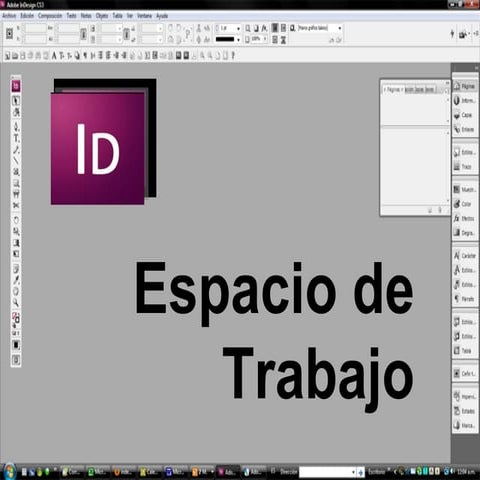Image resolution: width=480 pixels, height=480 pixels.
Task: Collapse the floating Páginas panel to icons
Action: click(x=447, y=82)
